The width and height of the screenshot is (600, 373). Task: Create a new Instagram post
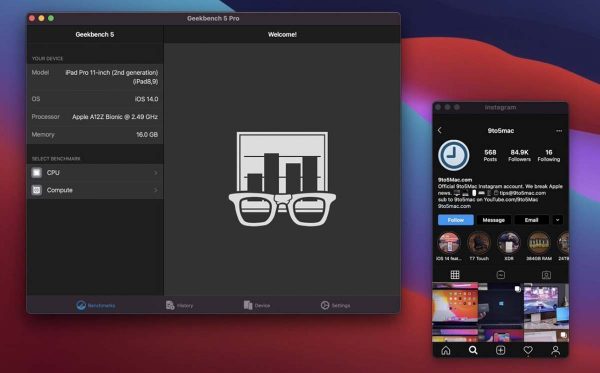pyautogui.click(x=501, y=350)
